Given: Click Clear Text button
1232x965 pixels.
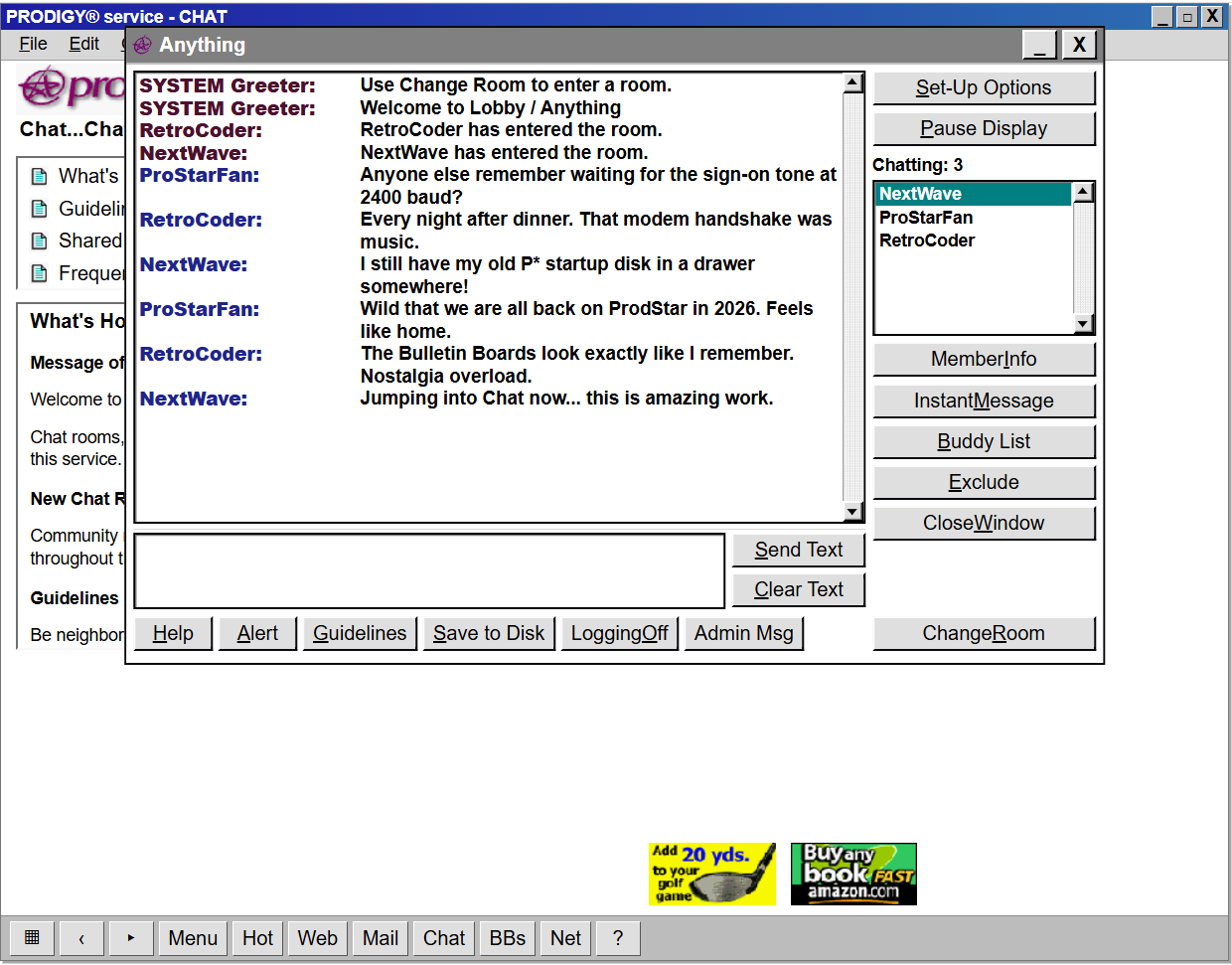Looking at the screenshot, I should tap(799, 589).
